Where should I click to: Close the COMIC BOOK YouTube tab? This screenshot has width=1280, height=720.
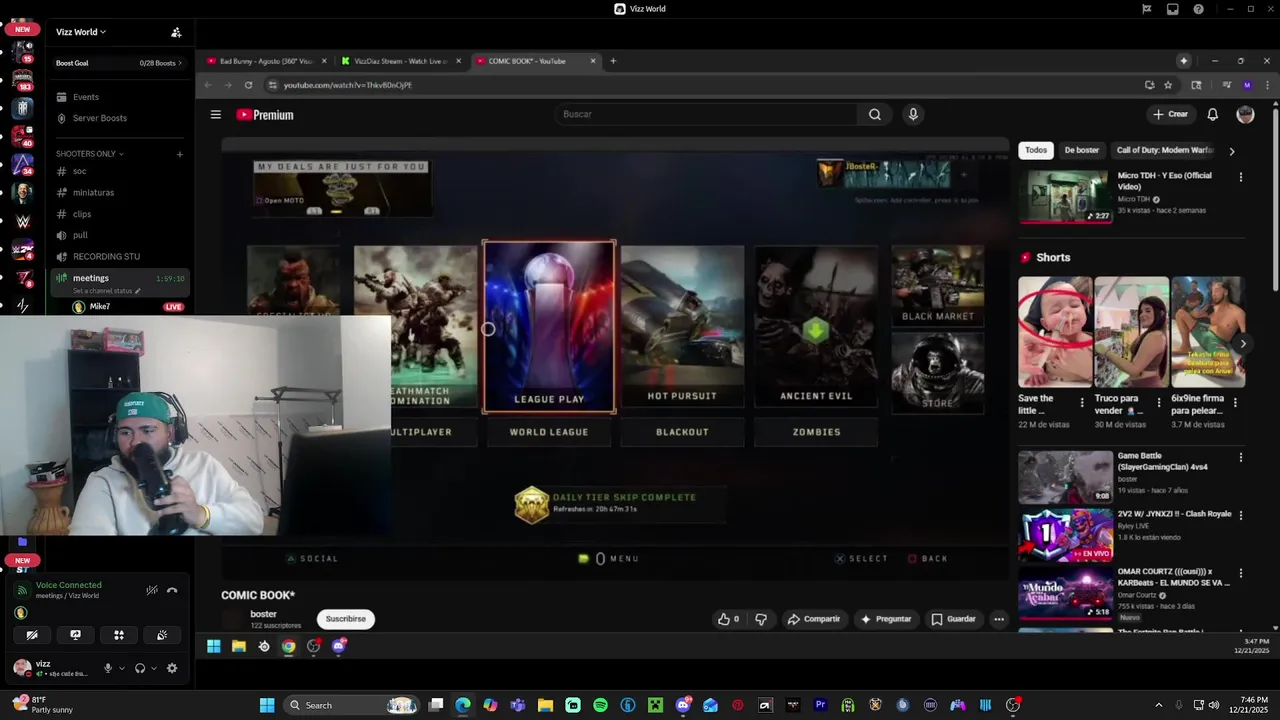click(593, 61)
